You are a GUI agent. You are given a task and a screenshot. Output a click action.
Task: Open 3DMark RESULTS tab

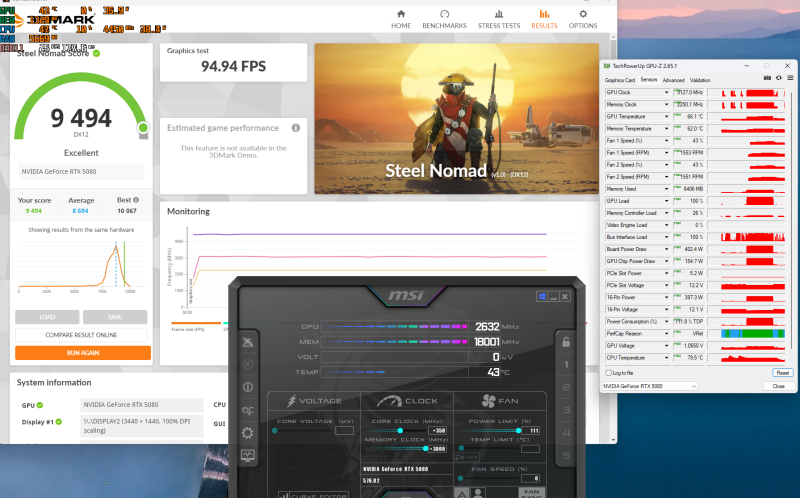[x=544, y=19]
